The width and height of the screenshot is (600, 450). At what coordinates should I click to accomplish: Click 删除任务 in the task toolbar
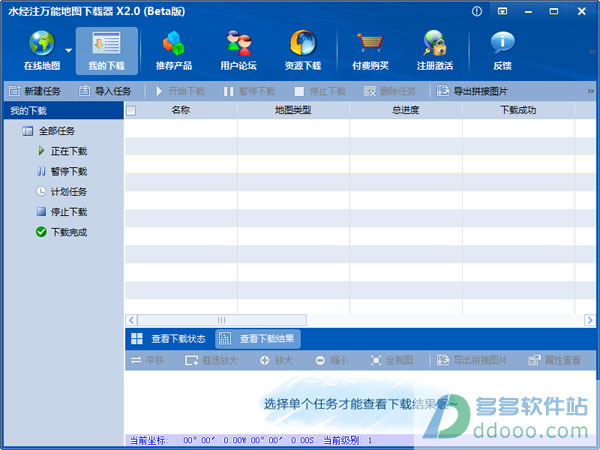[390, 91]
